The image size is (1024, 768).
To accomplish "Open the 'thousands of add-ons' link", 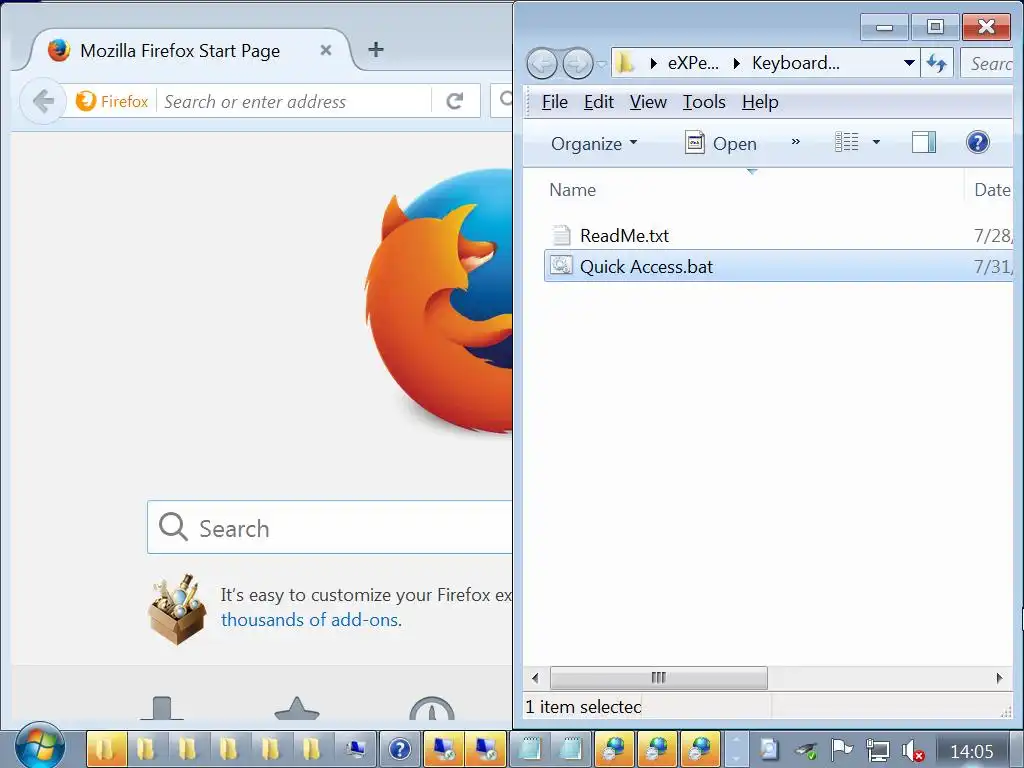I will (312, 620).
